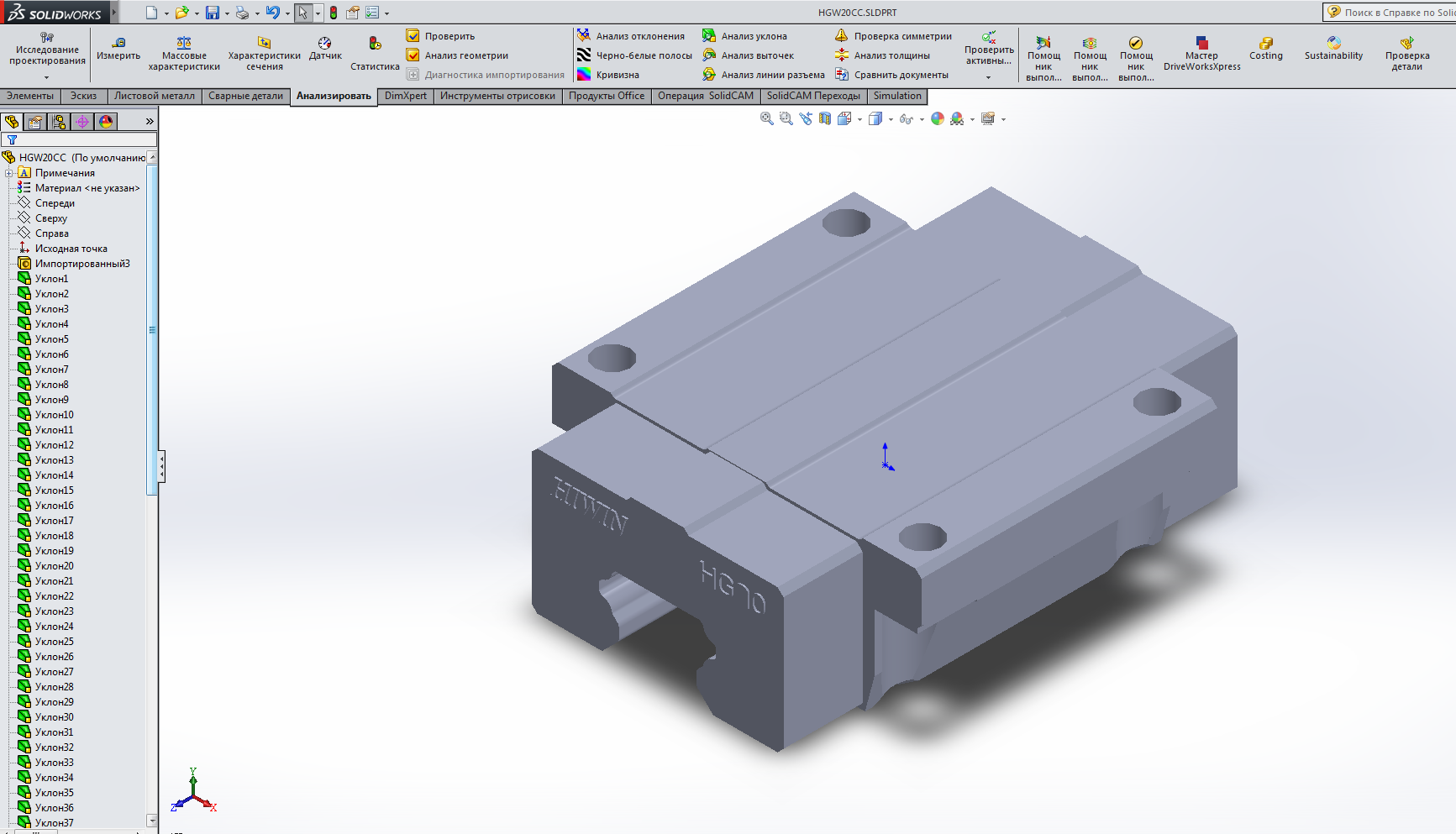
Task: Open Массовые характеристики mass properties
Action: 184,54
